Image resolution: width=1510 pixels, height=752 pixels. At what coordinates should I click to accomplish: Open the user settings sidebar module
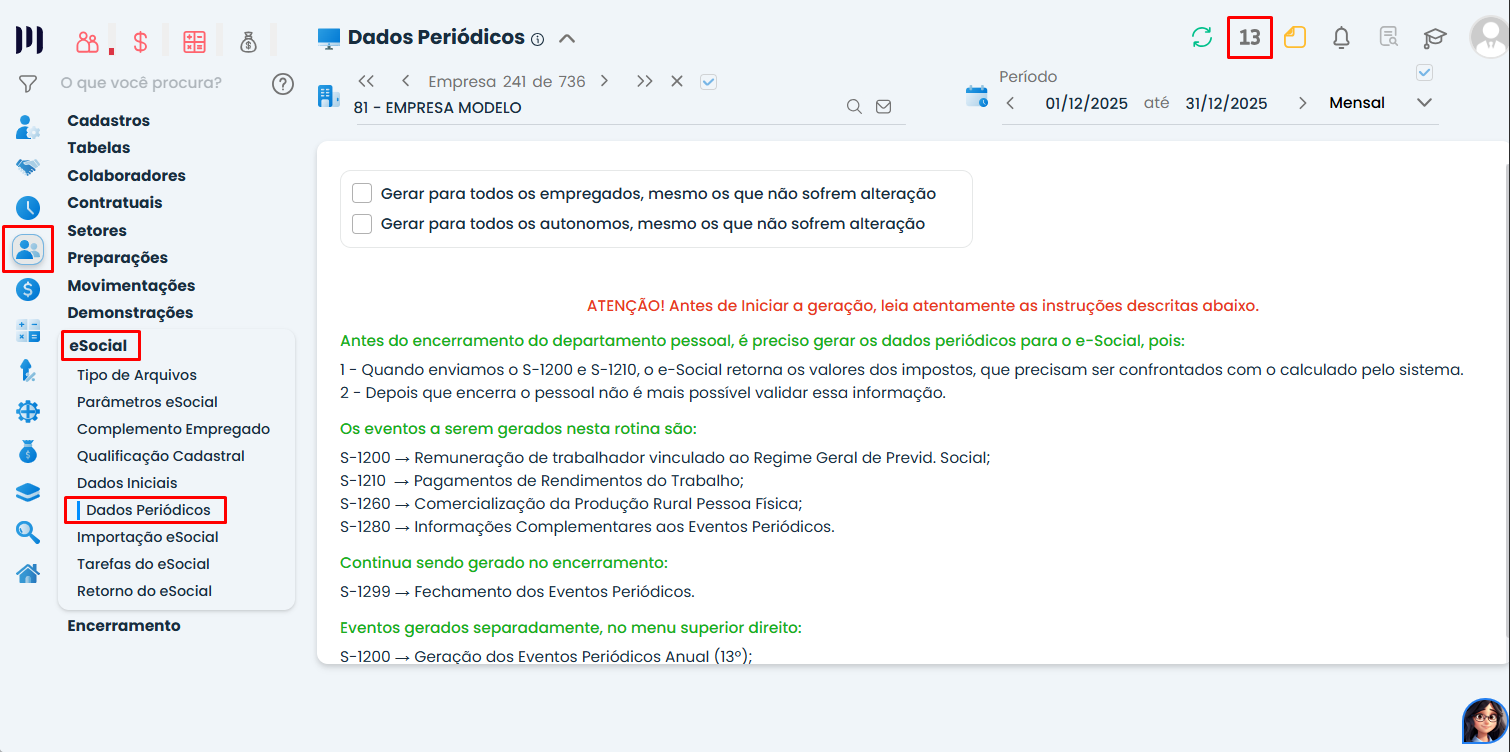pos(28,127)
